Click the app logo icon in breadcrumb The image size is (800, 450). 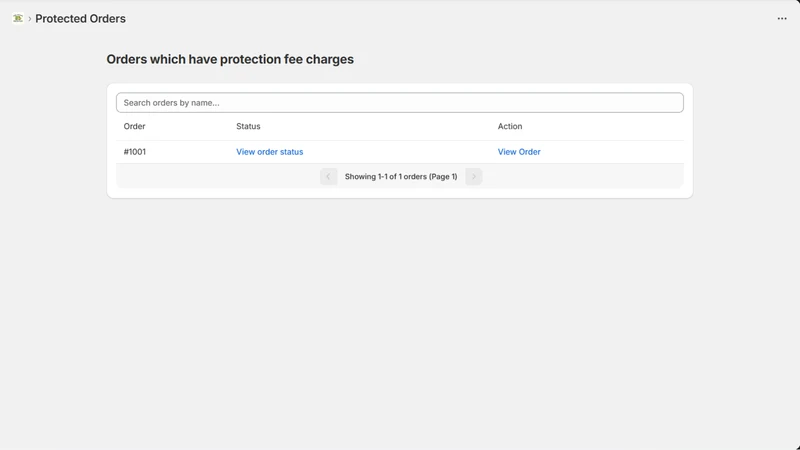[18, 18]
